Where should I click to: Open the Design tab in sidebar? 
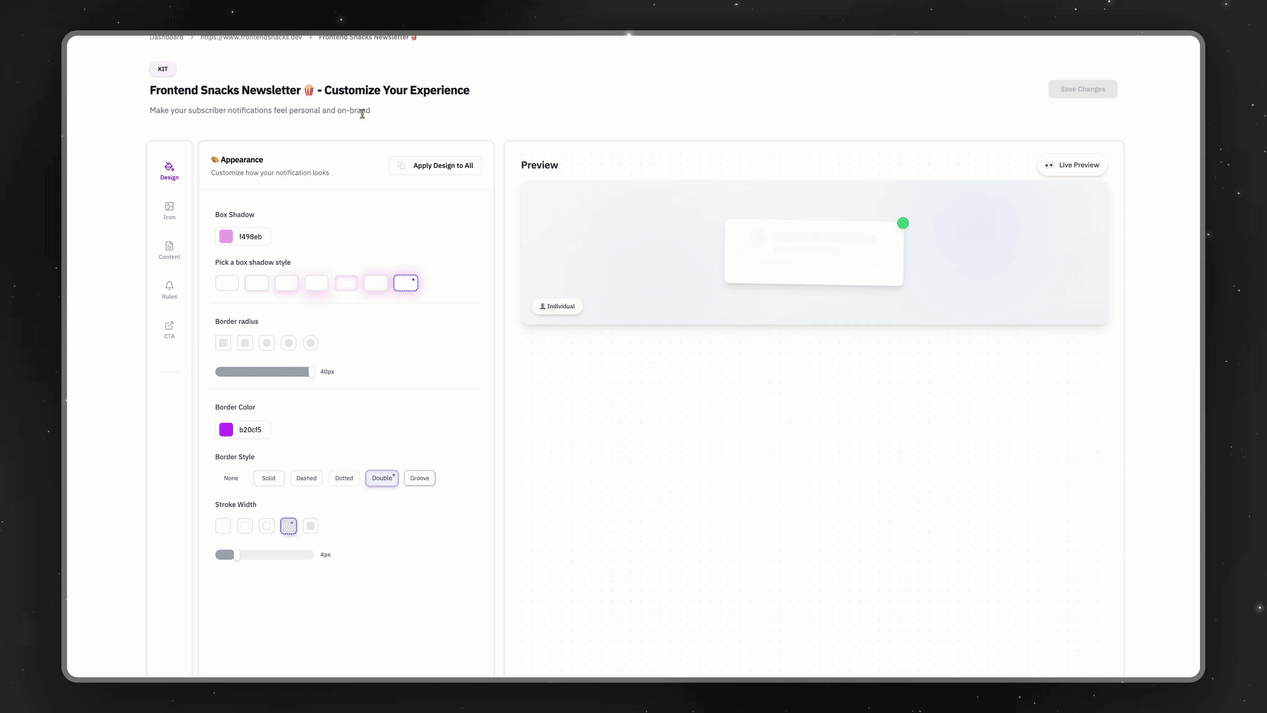click(x=169, y=171)
